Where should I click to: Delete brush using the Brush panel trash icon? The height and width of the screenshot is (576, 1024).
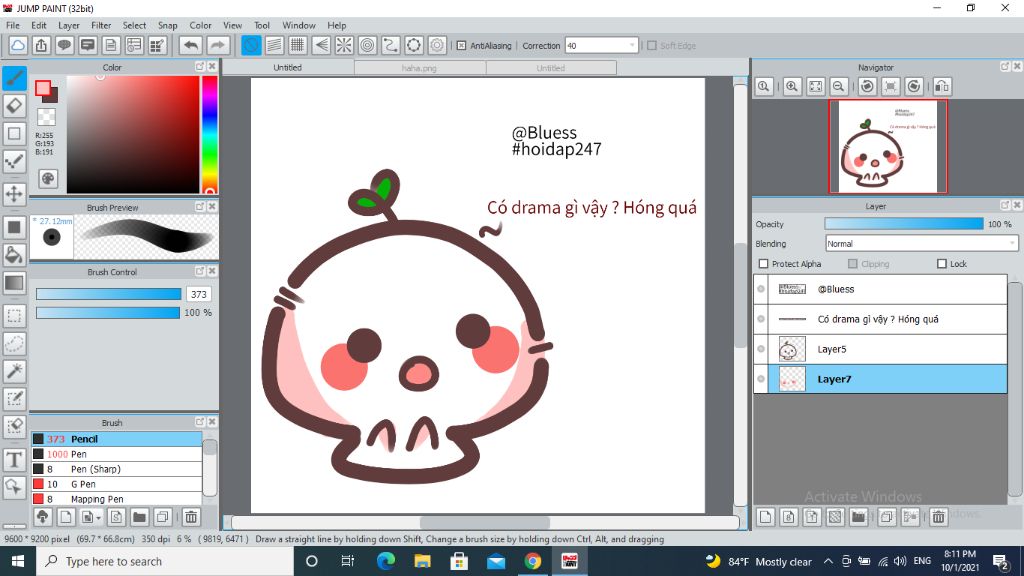(x=191, y=517)
